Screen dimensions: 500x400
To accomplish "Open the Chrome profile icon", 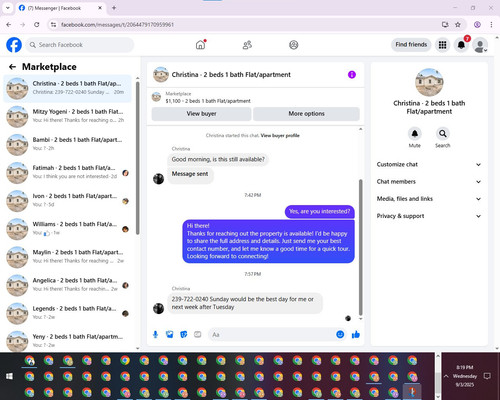I will (477, 25).
